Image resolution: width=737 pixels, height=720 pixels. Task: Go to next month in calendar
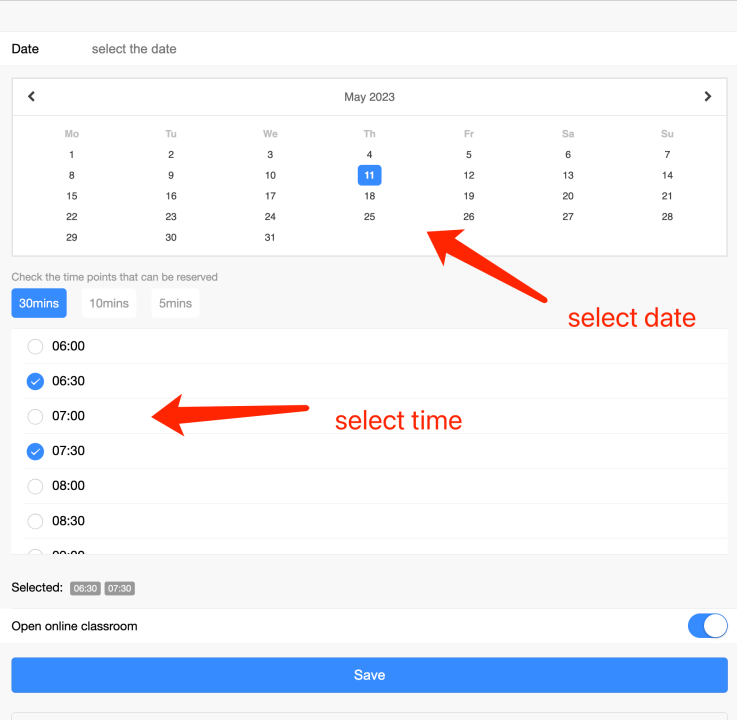pos(707,97)
